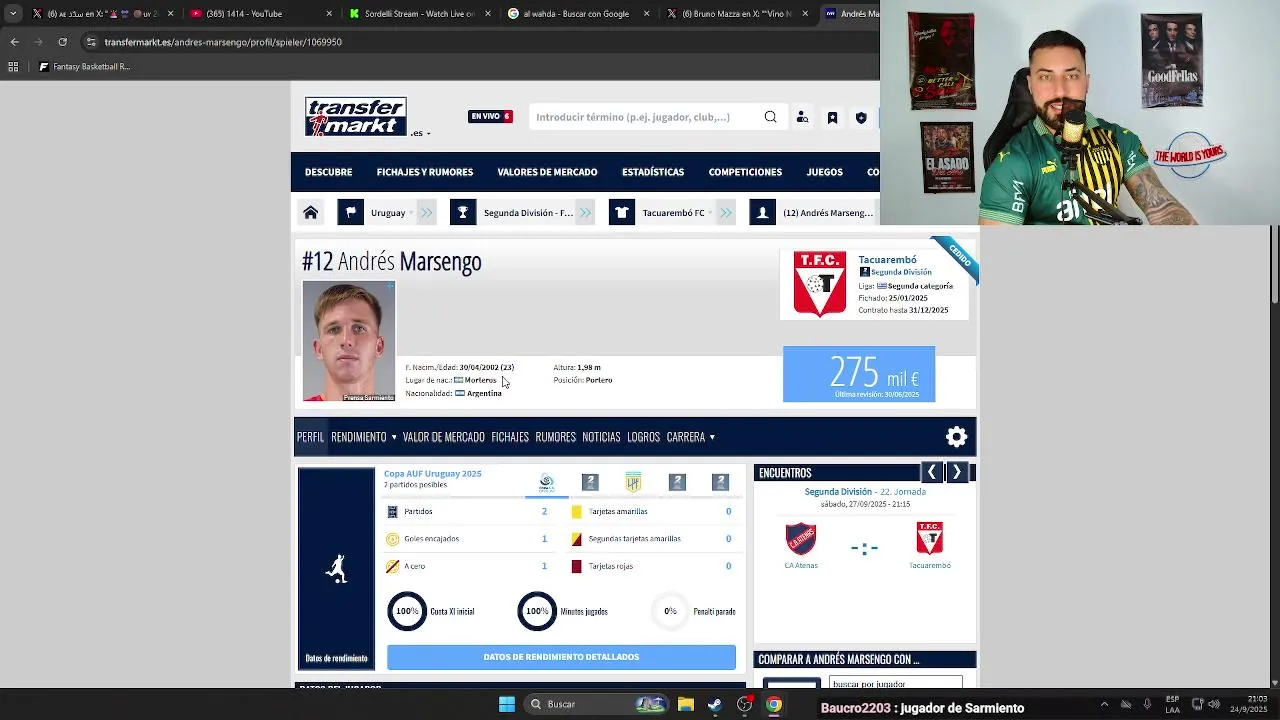Image resolution: width=1280 pixels, height=720 pixels.
Task: Open the Noticias tab
Action: click(601, 437)
